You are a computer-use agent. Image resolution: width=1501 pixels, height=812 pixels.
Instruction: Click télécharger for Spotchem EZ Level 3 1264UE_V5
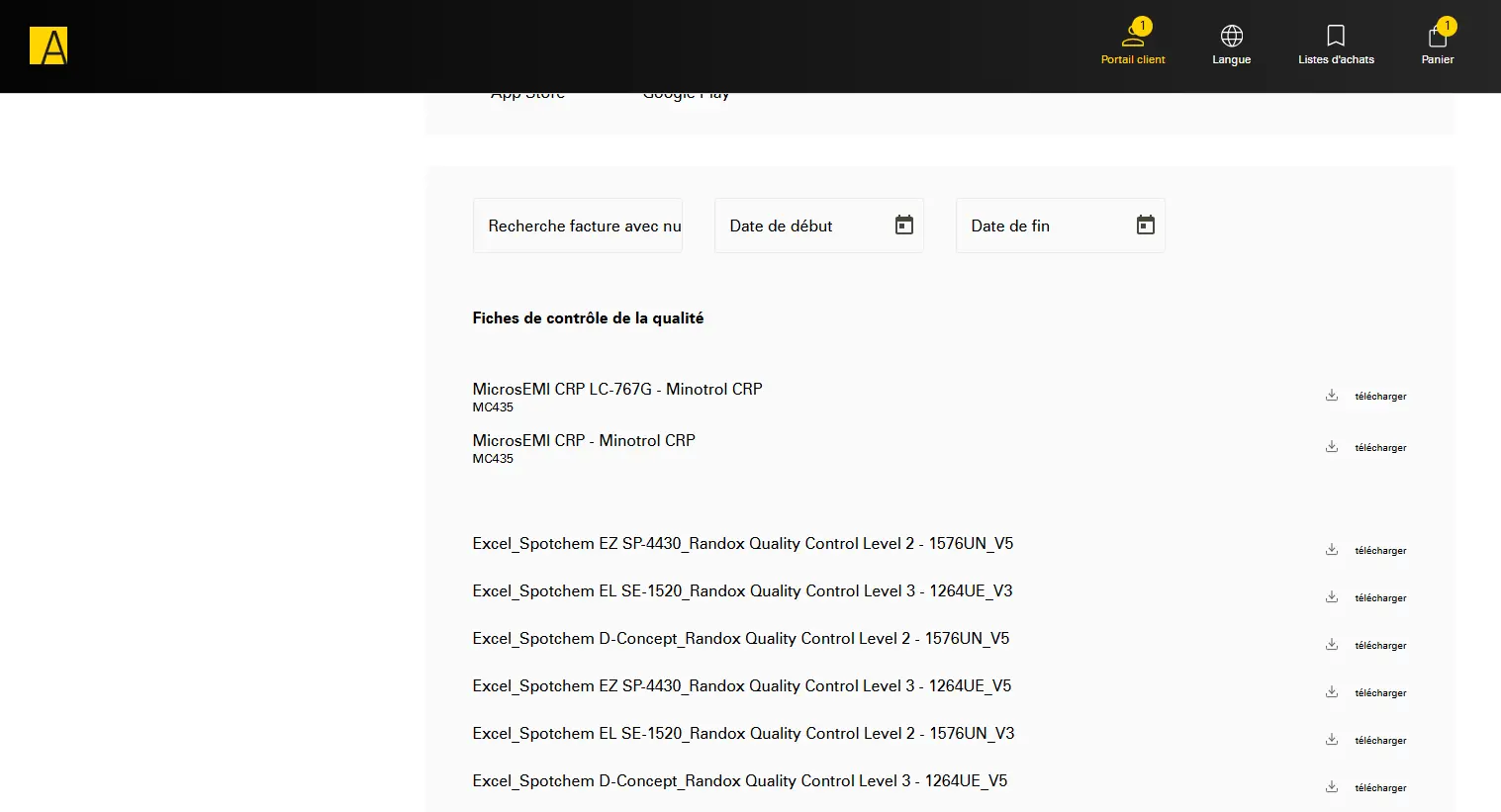(1380, 693)
